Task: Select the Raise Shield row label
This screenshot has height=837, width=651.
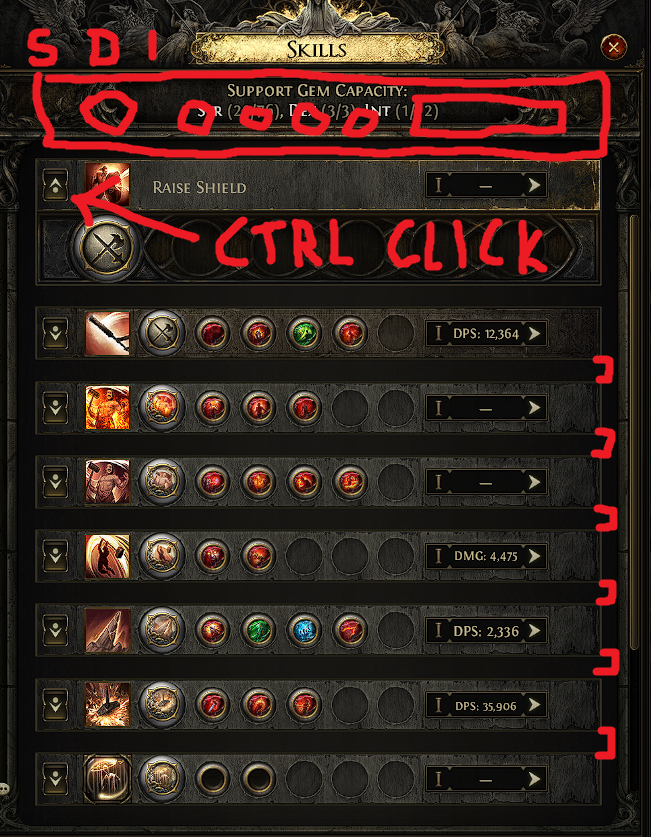Action: [199, 188]
